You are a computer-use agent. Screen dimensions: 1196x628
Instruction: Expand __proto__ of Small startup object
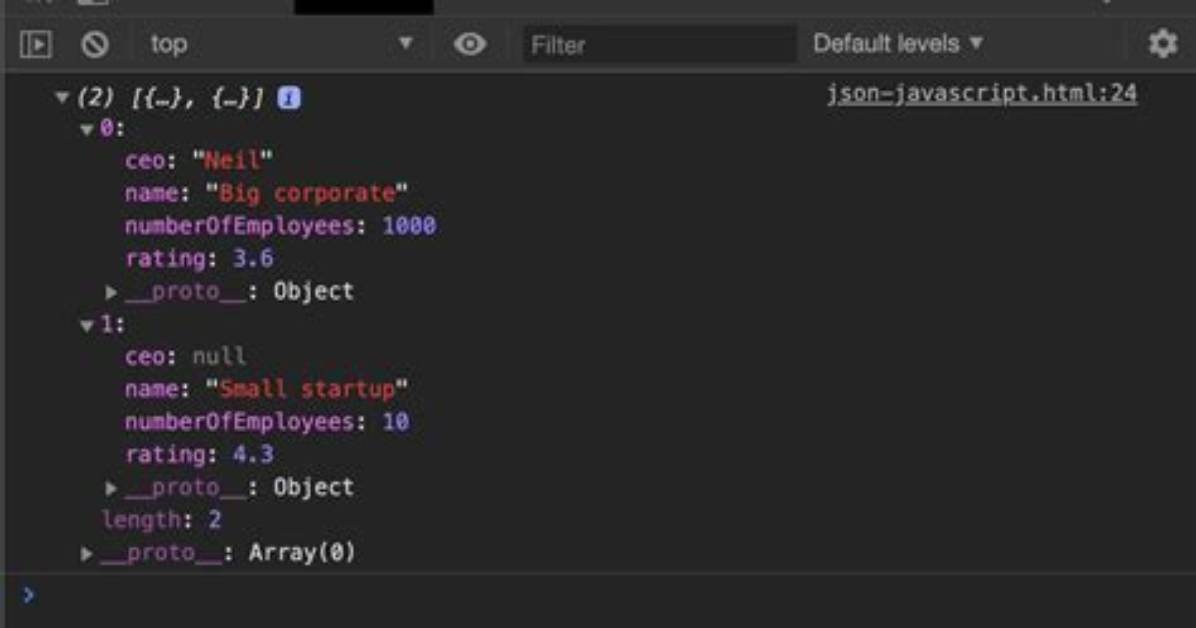tap(111, 488)
